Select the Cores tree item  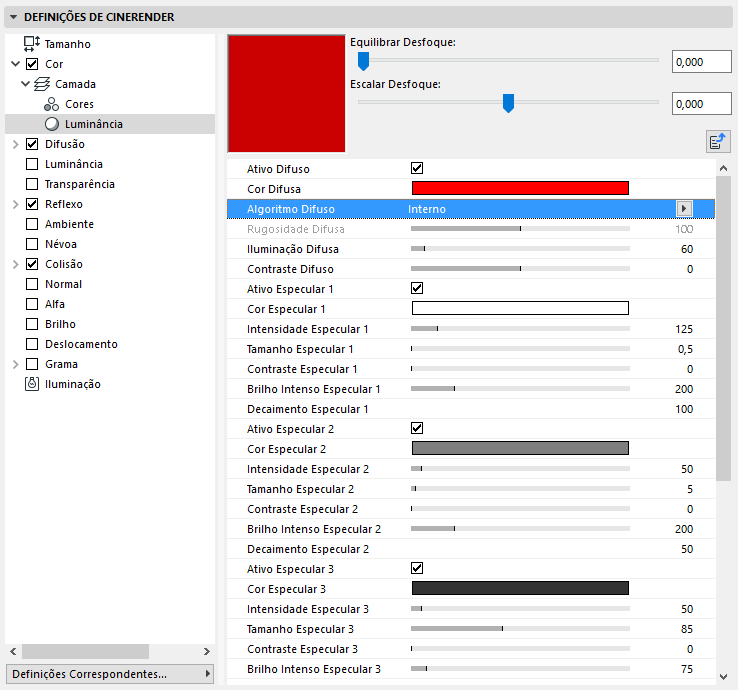(79, 104)
